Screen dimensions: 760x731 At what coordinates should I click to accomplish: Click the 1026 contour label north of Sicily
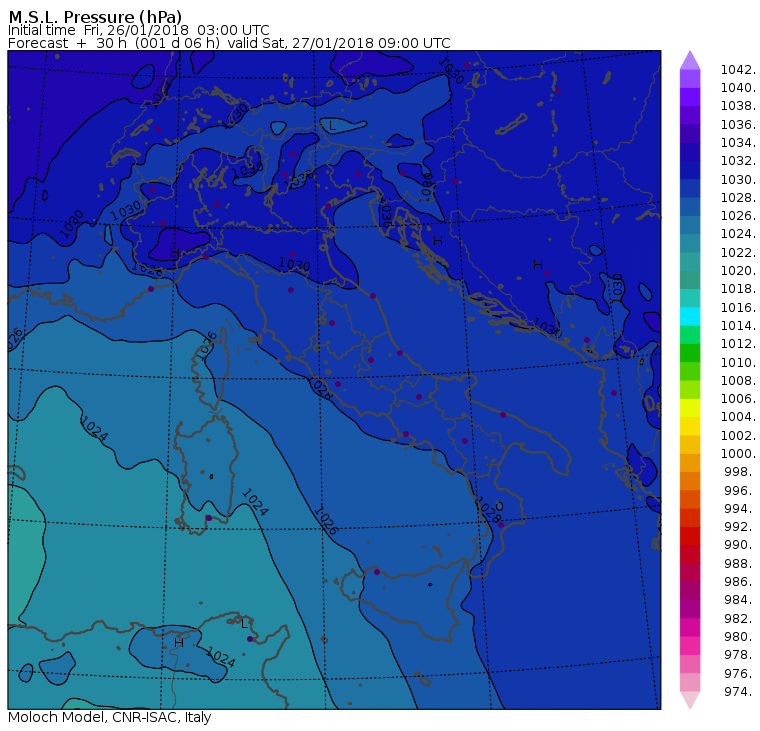tap(325, 521)
